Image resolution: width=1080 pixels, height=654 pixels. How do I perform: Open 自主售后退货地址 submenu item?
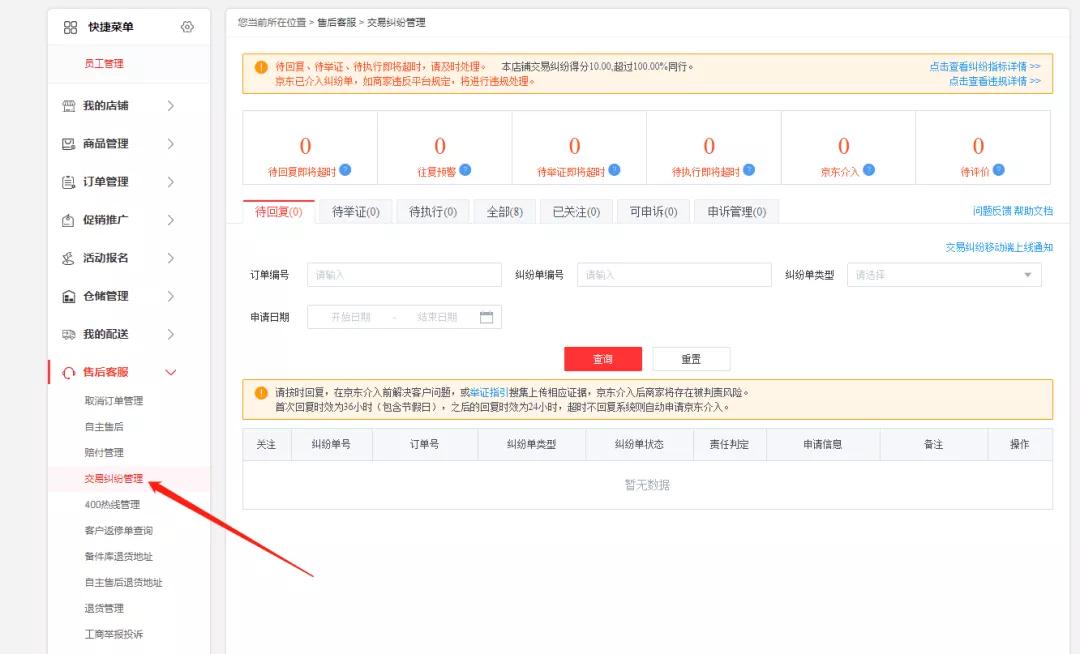point(123,582)
